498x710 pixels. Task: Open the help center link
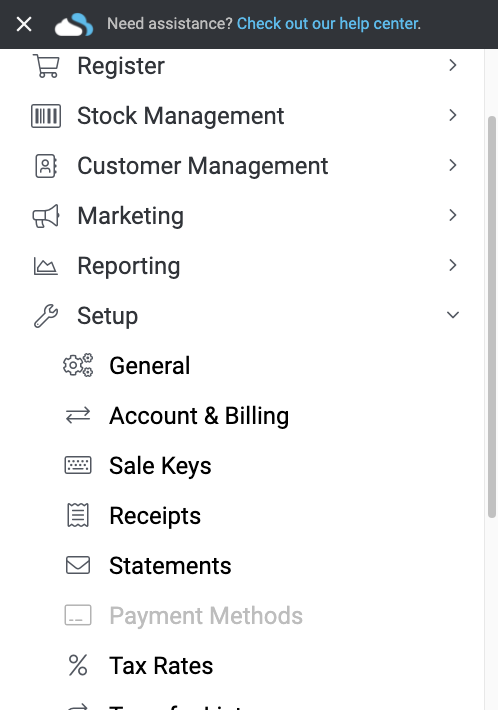click(329, 24)
